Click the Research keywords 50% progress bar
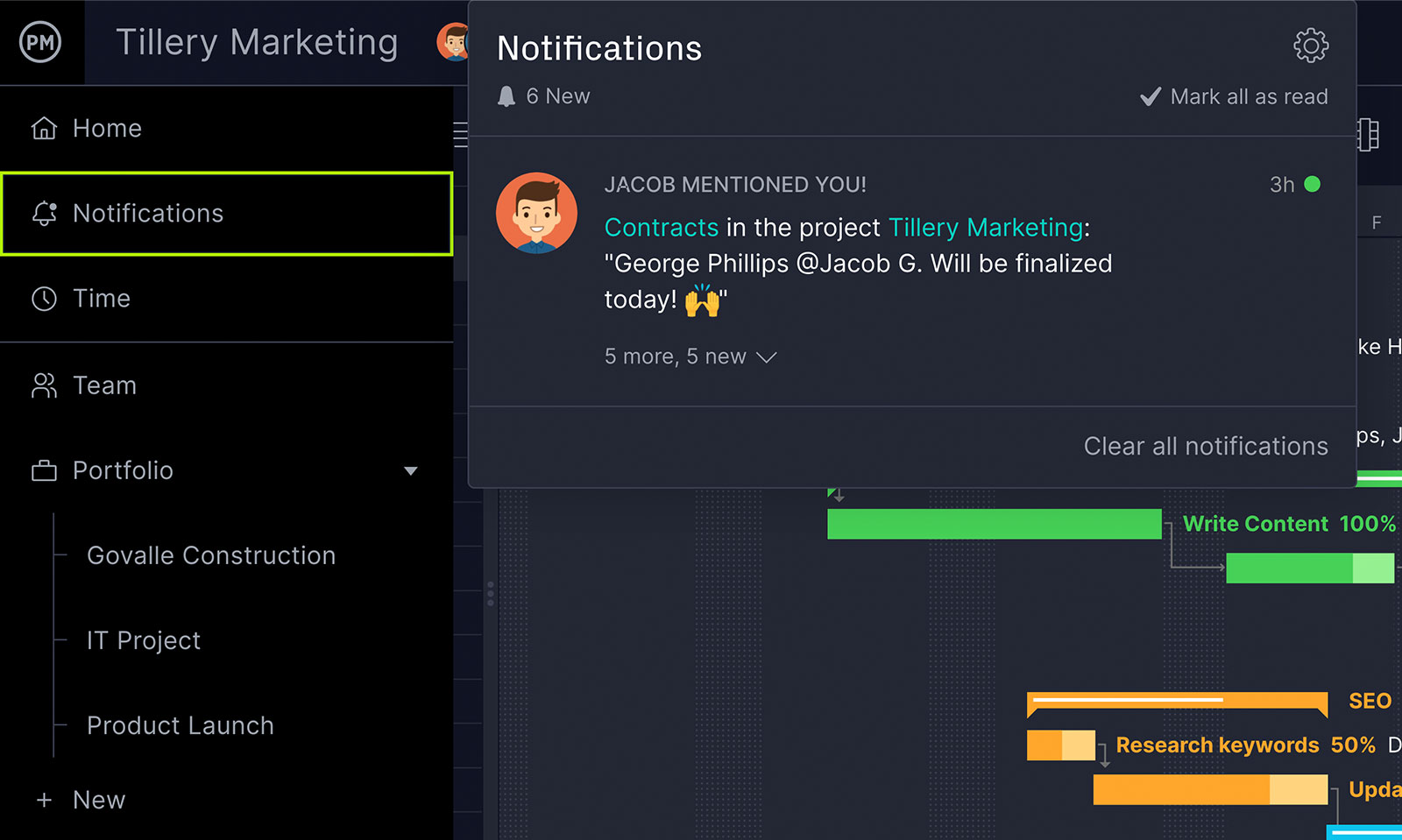 click(x=1060, y=745)
